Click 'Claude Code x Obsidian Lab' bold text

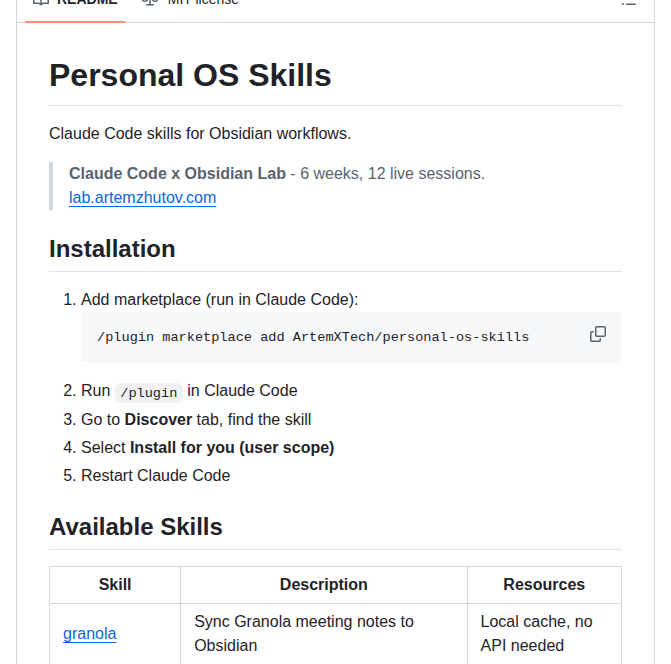(177, 173)
